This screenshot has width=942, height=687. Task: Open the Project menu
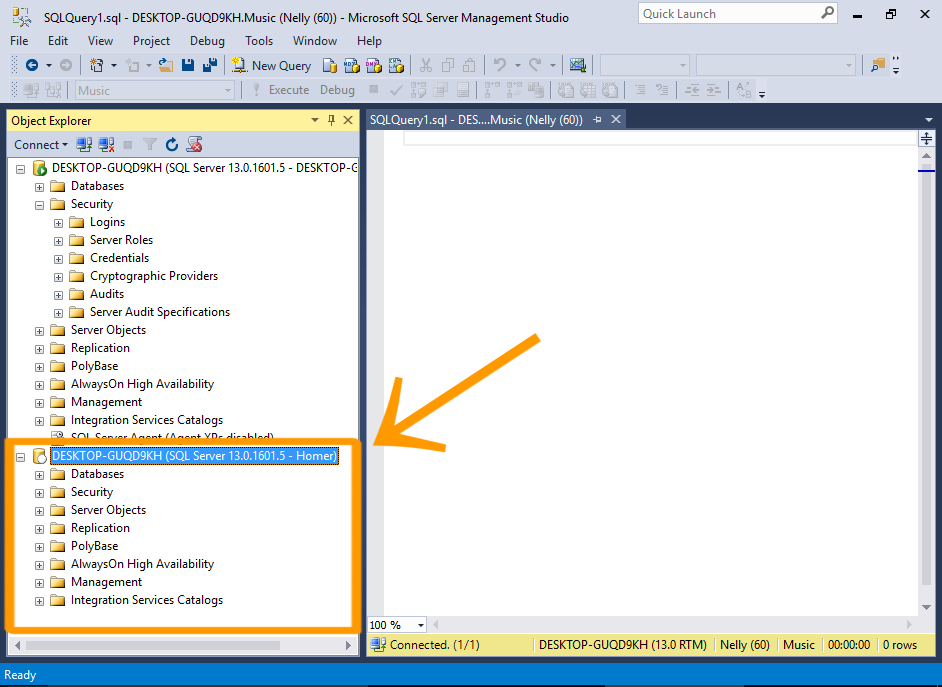[x=151, y=41]
